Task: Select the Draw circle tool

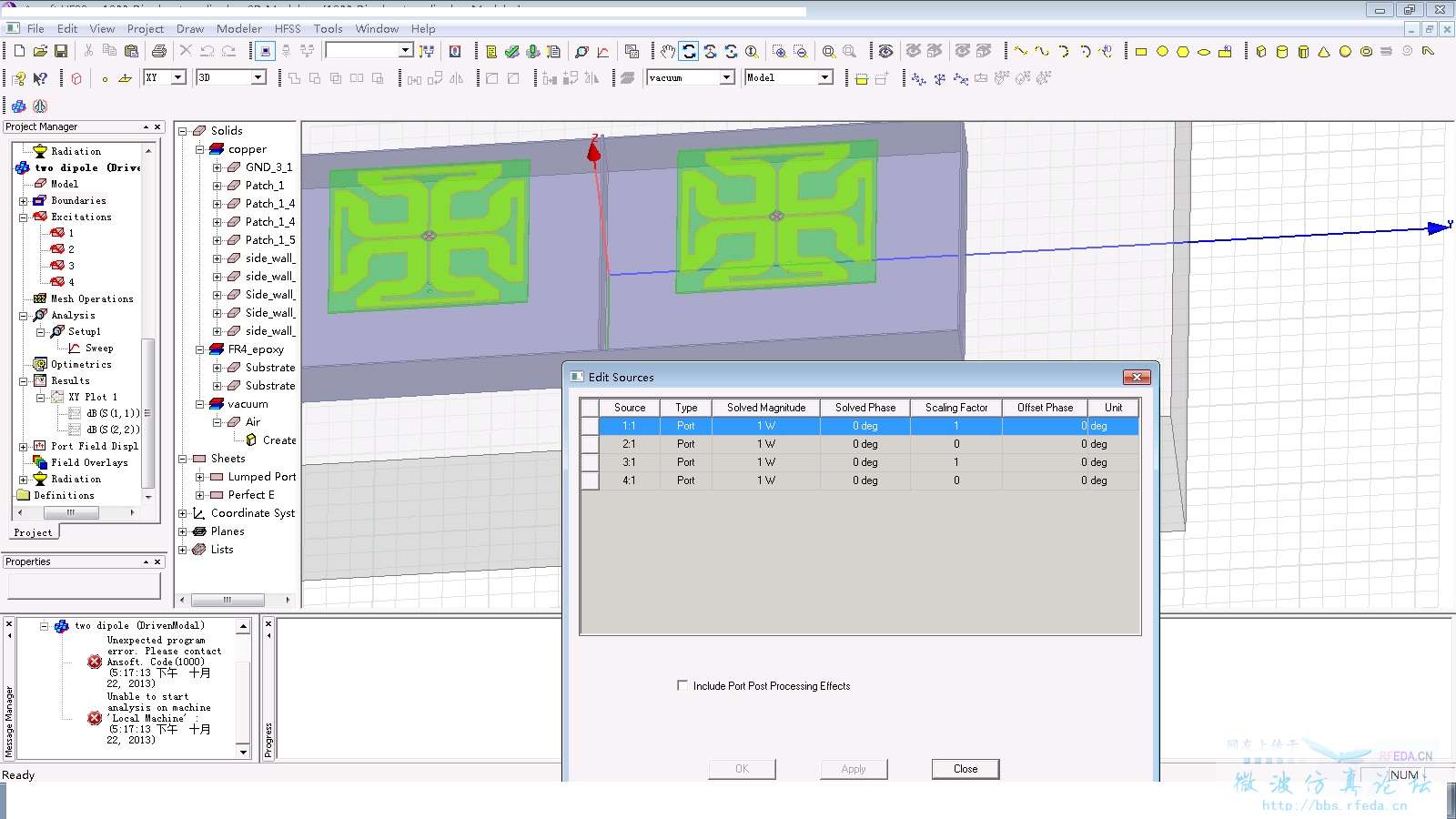Action: point(1162,52)
